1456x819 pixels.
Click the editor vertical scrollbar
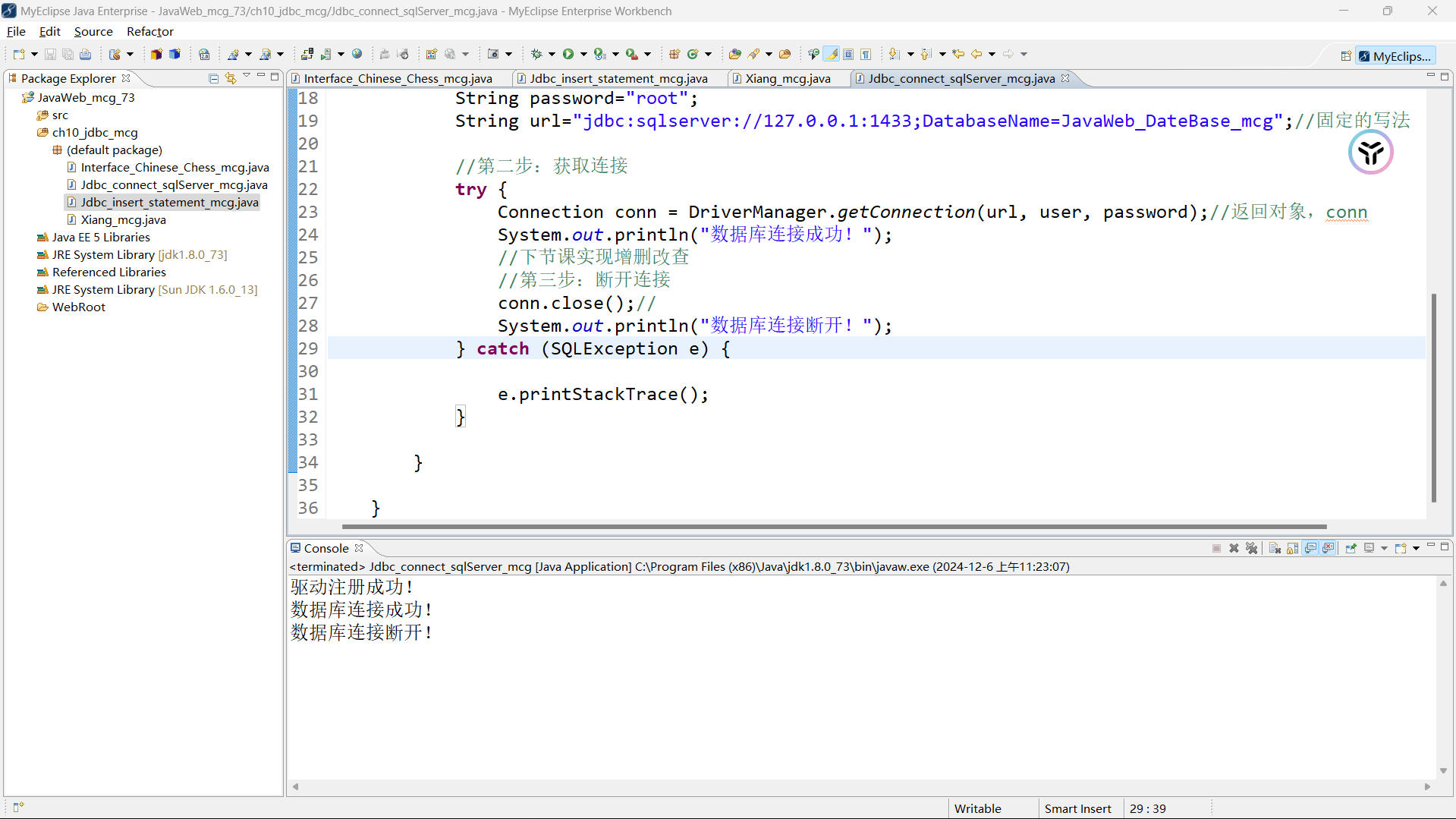[x=1433, y=397]
